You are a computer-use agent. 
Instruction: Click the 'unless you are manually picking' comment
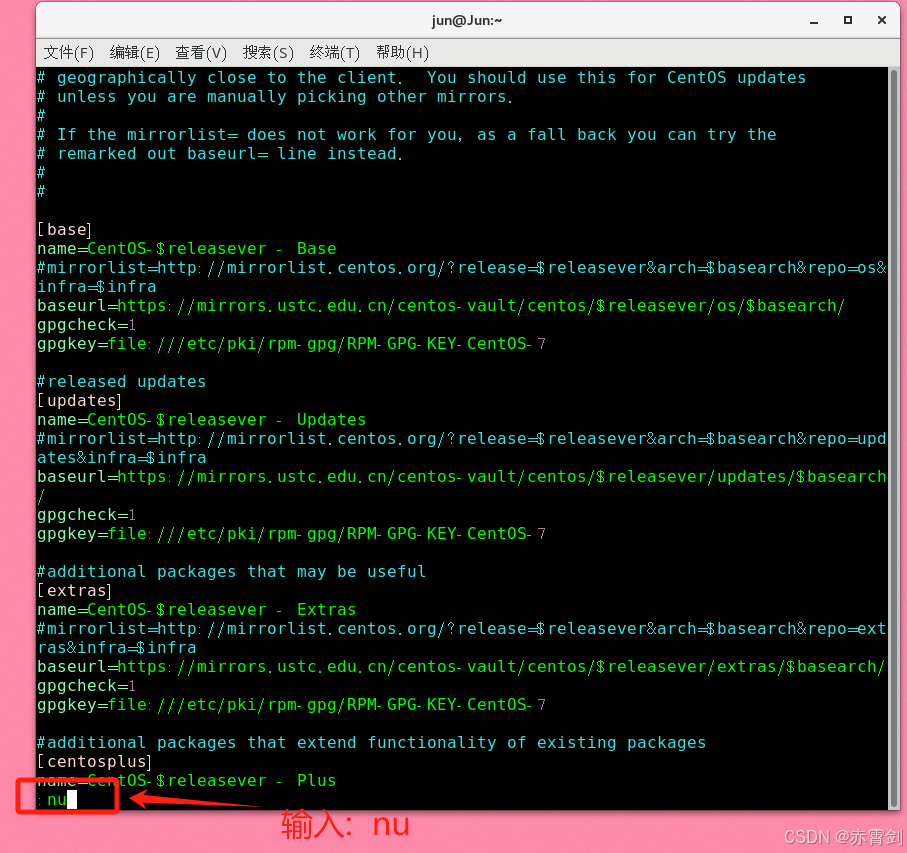[275, 97]
